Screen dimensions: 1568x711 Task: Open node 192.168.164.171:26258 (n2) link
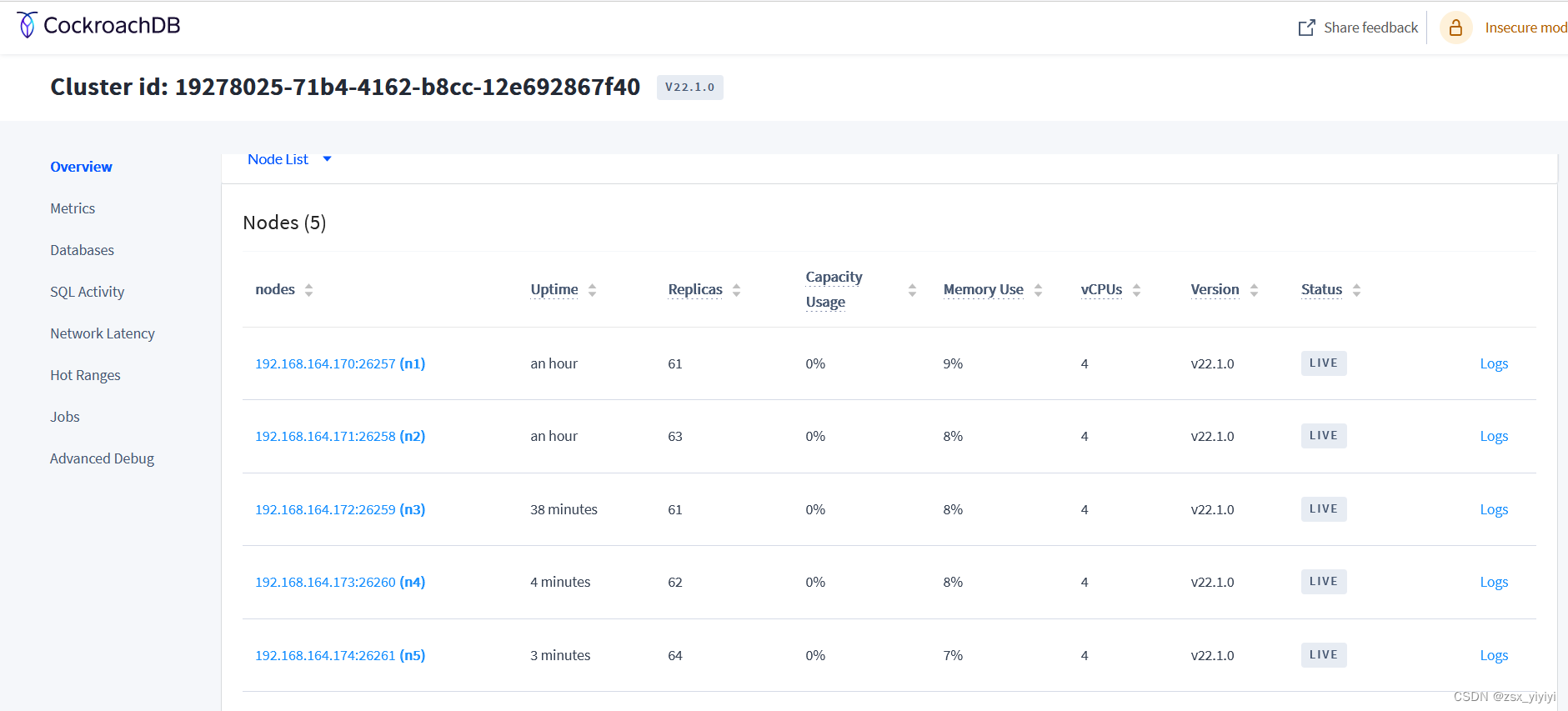pos(340,436)
